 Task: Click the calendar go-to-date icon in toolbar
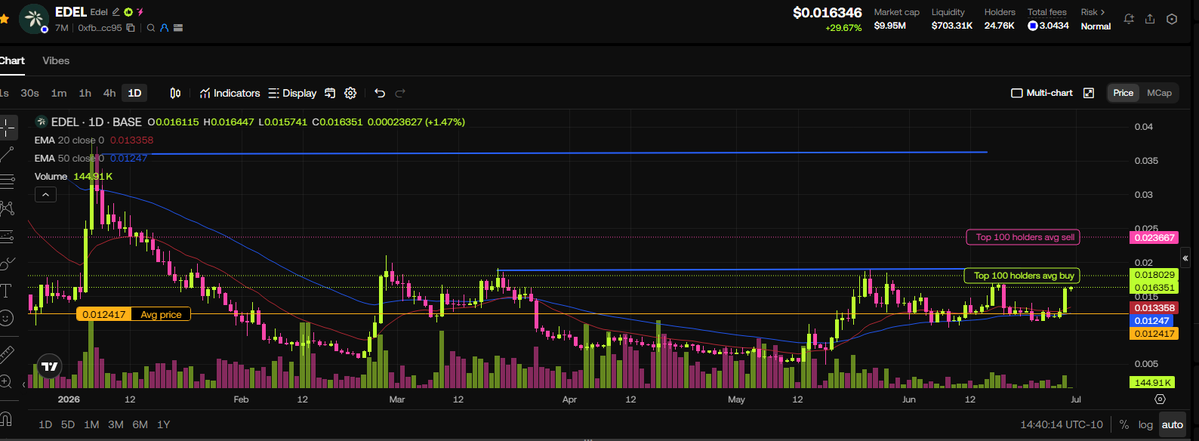tap(330, 93)
